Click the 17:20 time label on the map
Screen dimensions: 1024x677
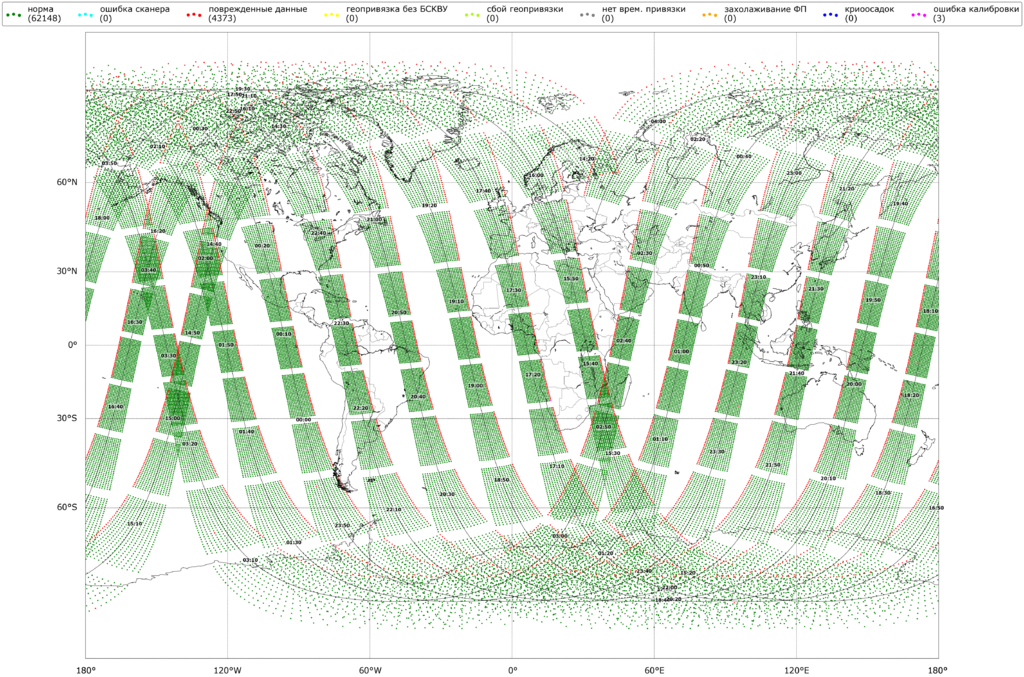point(533,374)
